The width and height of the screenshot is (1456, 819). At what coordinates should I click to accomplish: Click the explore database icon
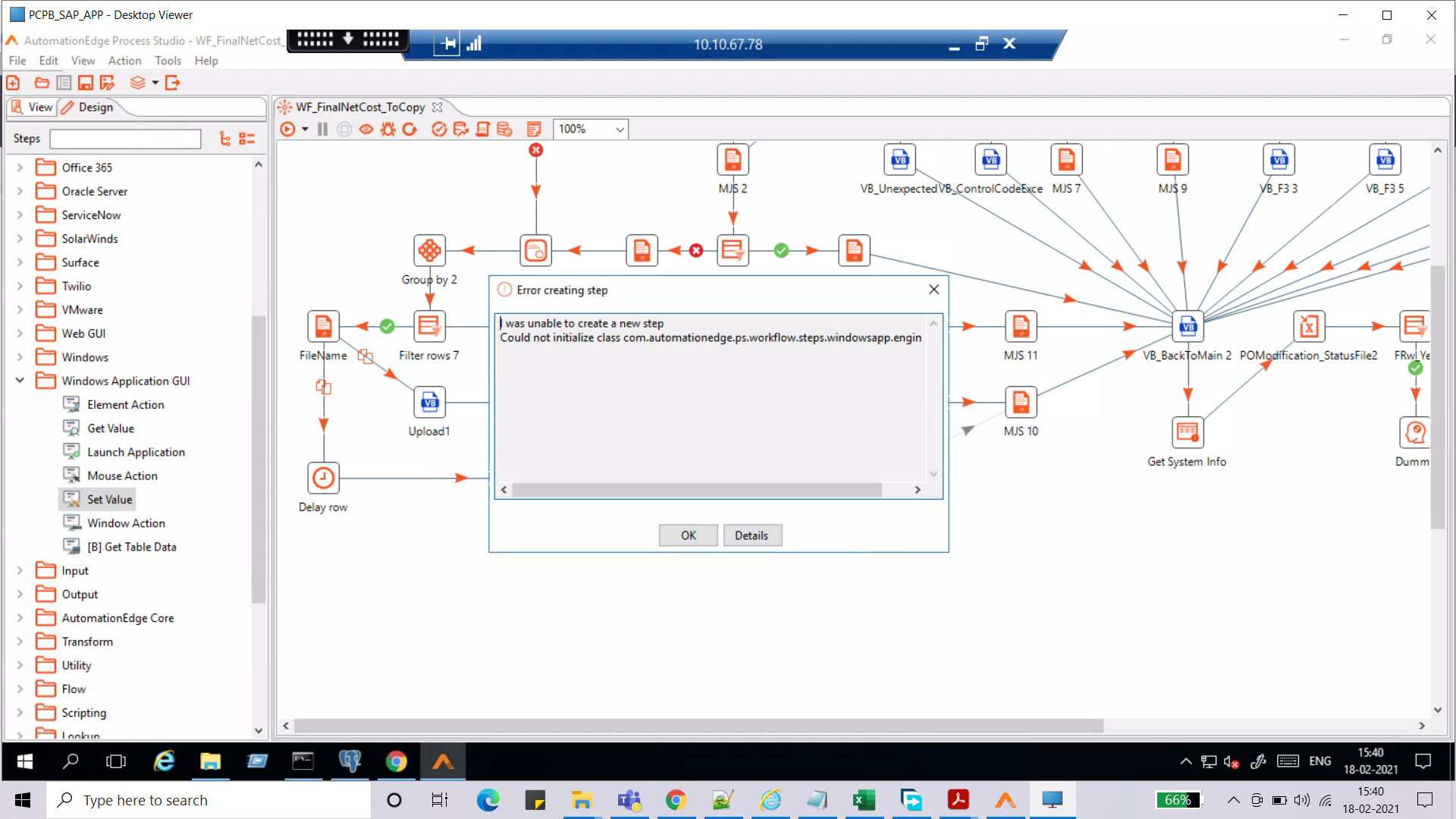click(504, 129)
